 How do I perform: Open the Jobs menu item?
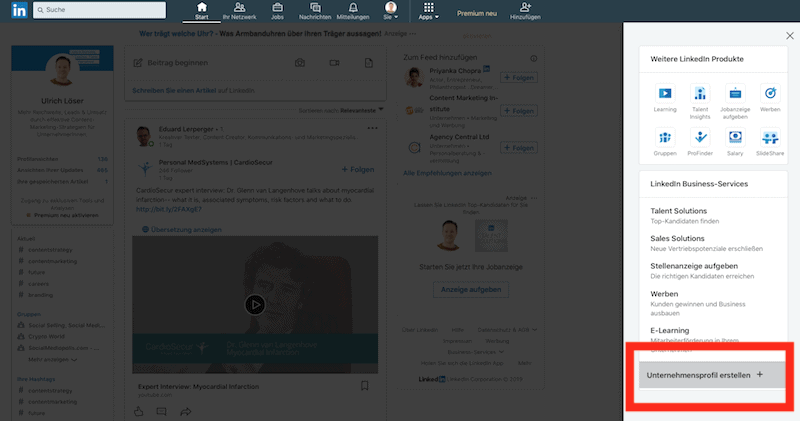pyautogui.click(x=277, y=11)
